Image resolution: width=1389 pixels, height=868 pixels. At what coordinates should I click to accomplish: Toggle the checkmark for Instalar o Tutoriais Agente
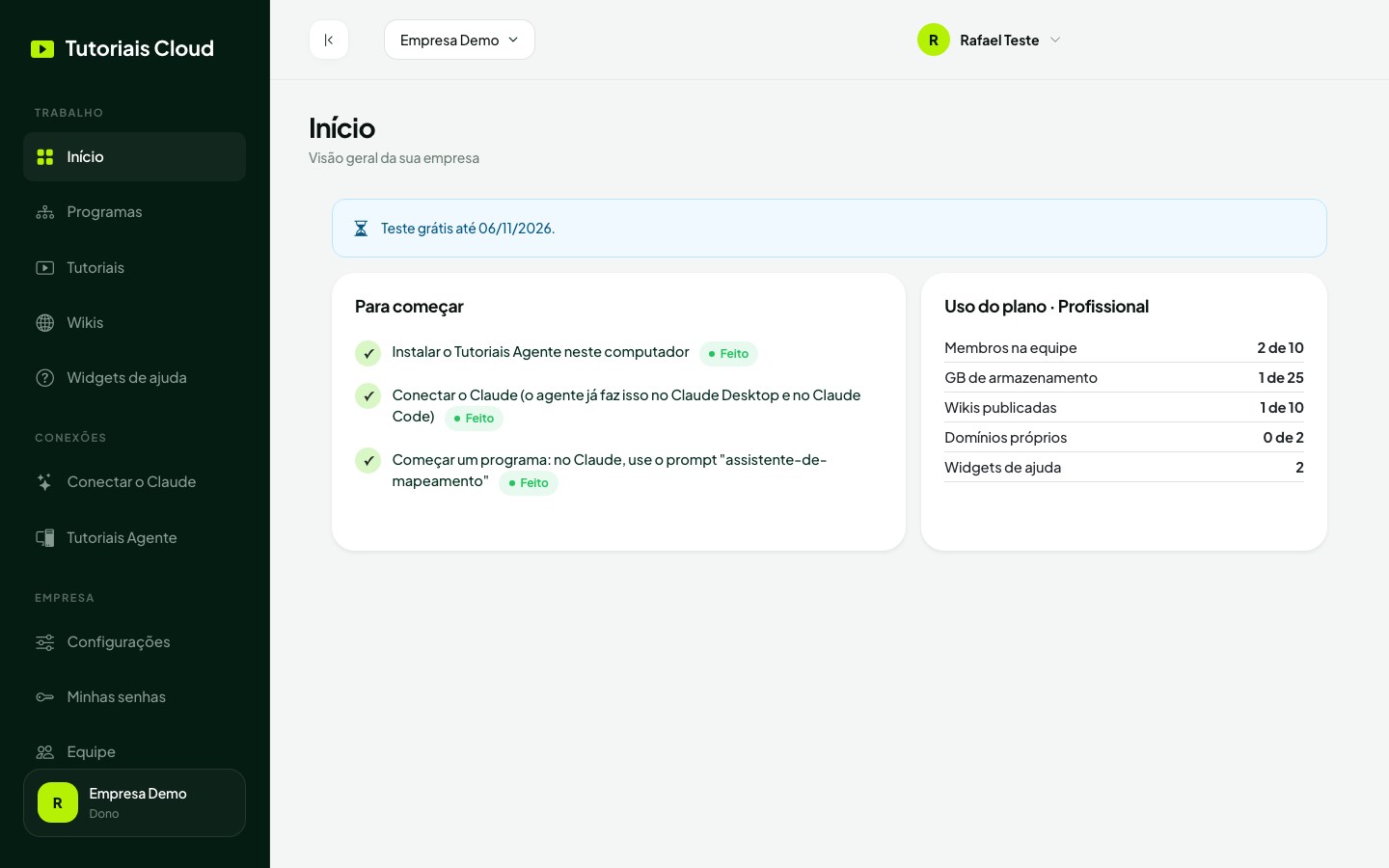(368, 354)
